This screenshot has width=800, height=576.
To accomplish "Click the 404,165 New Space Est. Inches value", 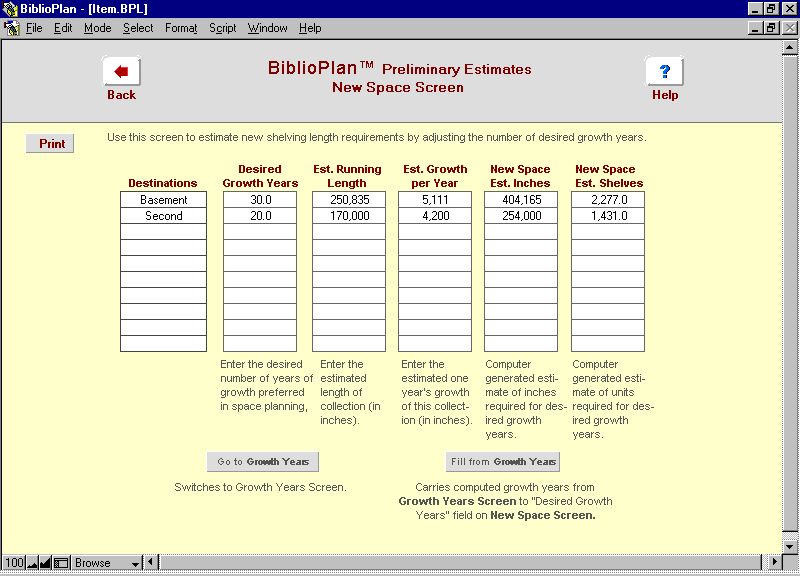I will click(x=521, y=199).
